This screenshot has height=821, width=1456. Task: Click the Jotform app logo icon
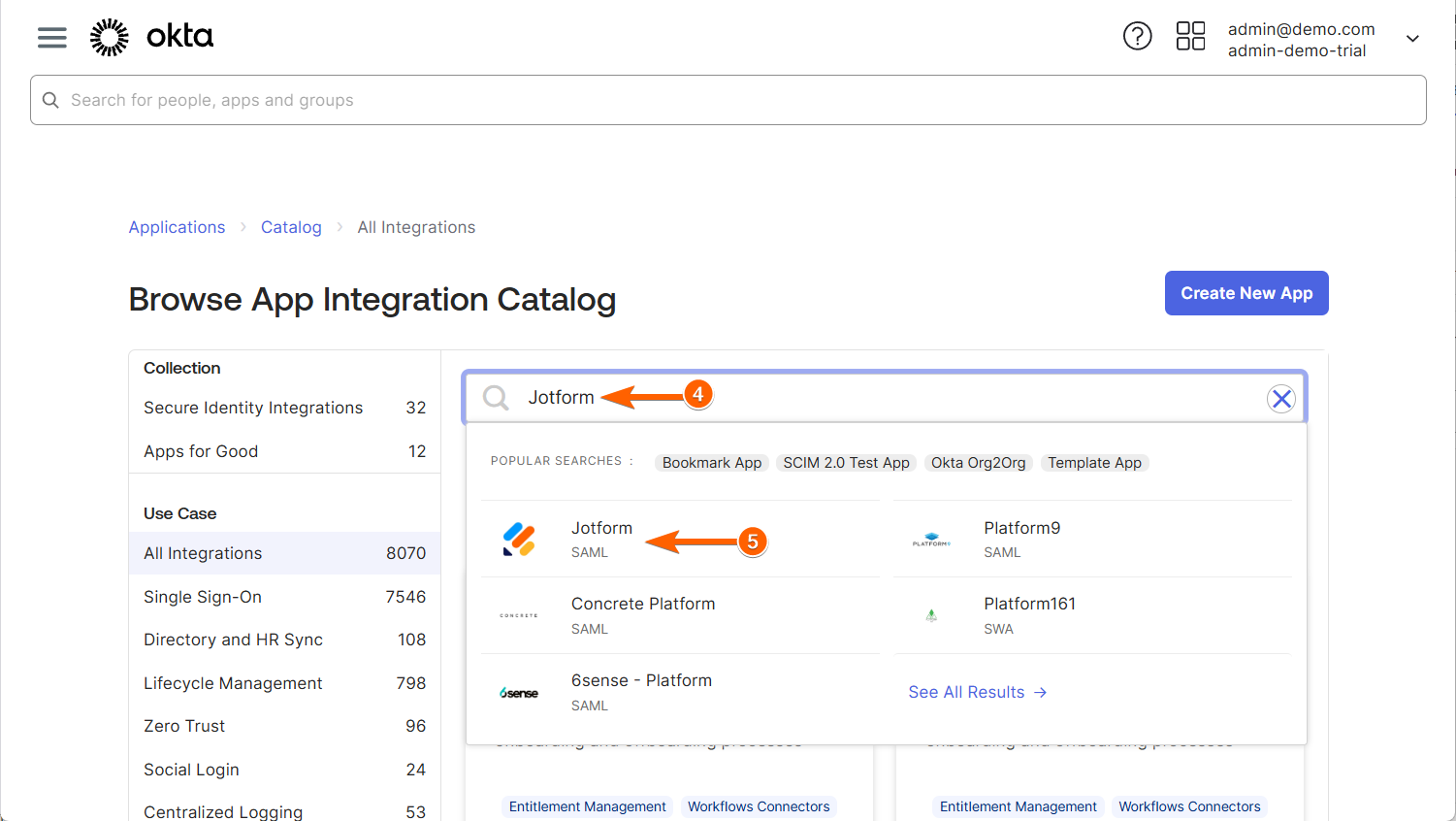click(x=519, y=540)
